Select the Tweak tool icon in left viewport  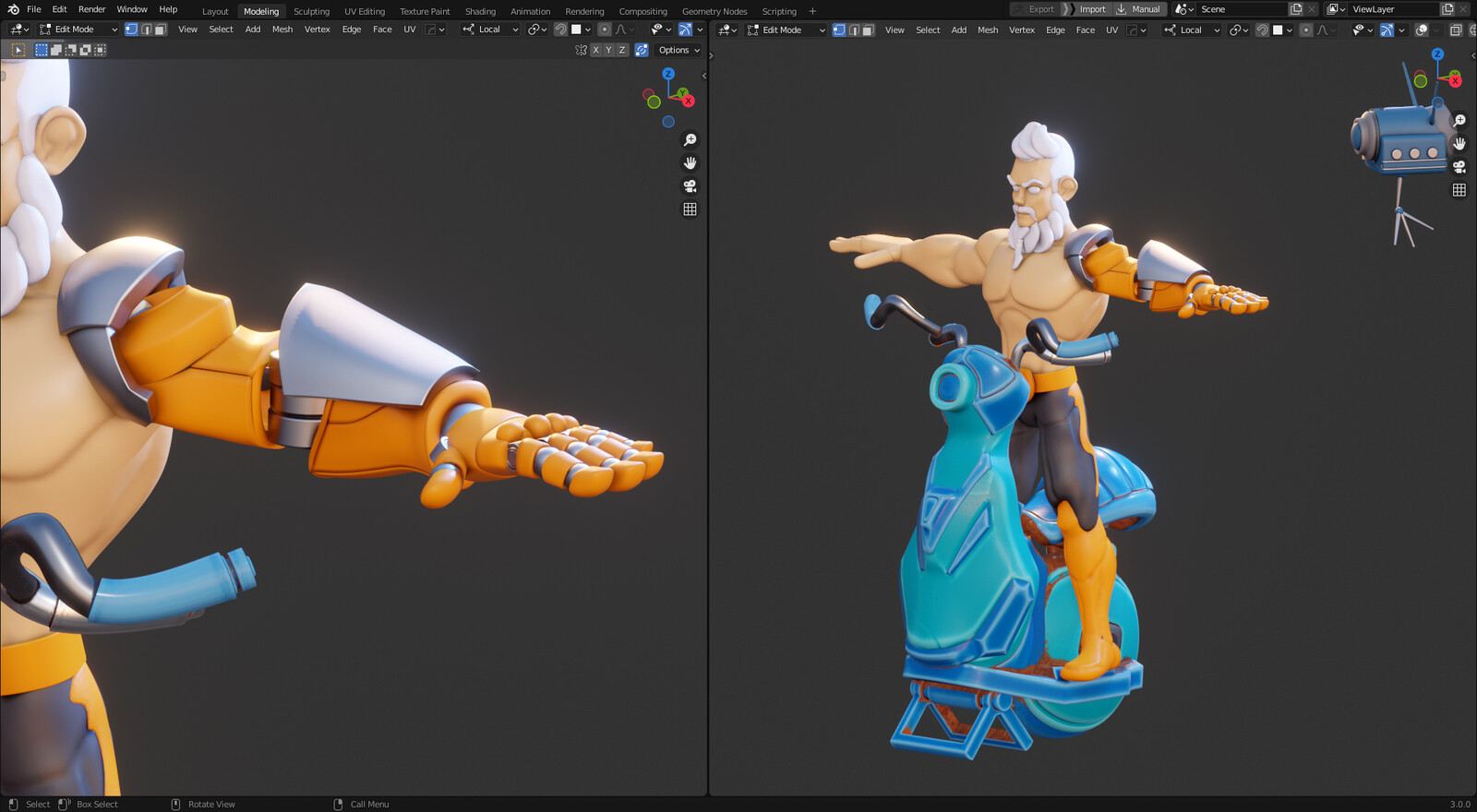tap(18, 50)
